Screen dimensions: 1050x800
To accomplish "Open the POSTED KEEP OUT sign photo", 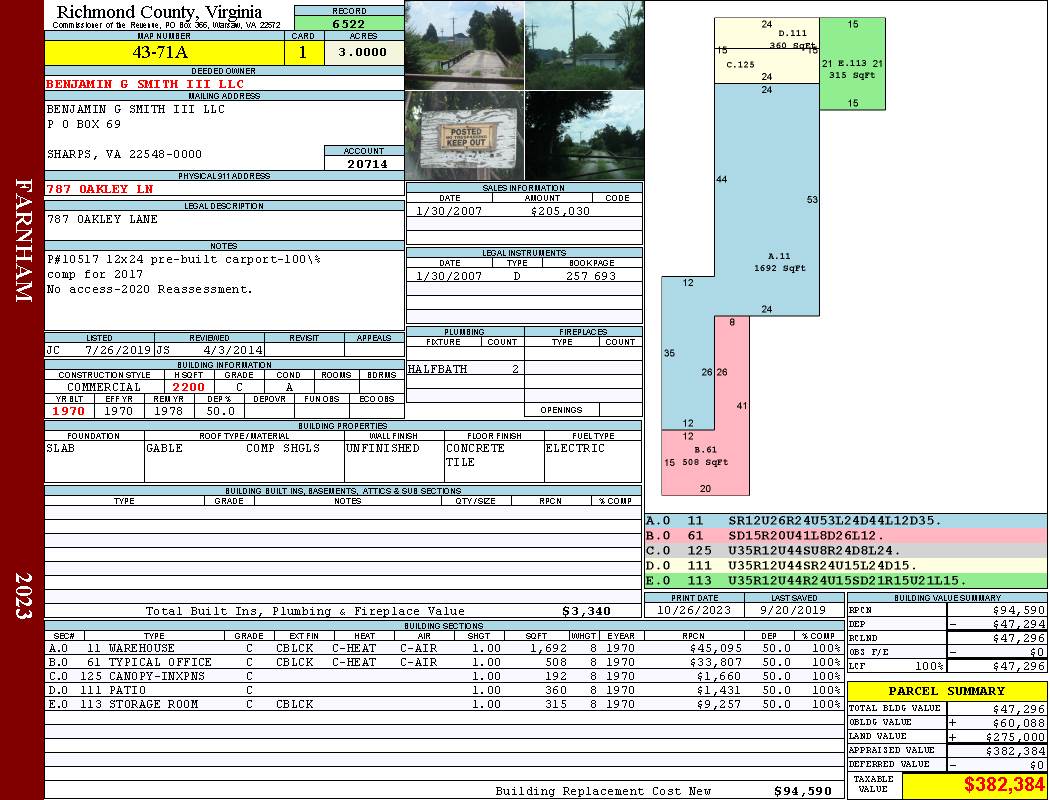I will point(465,135).
